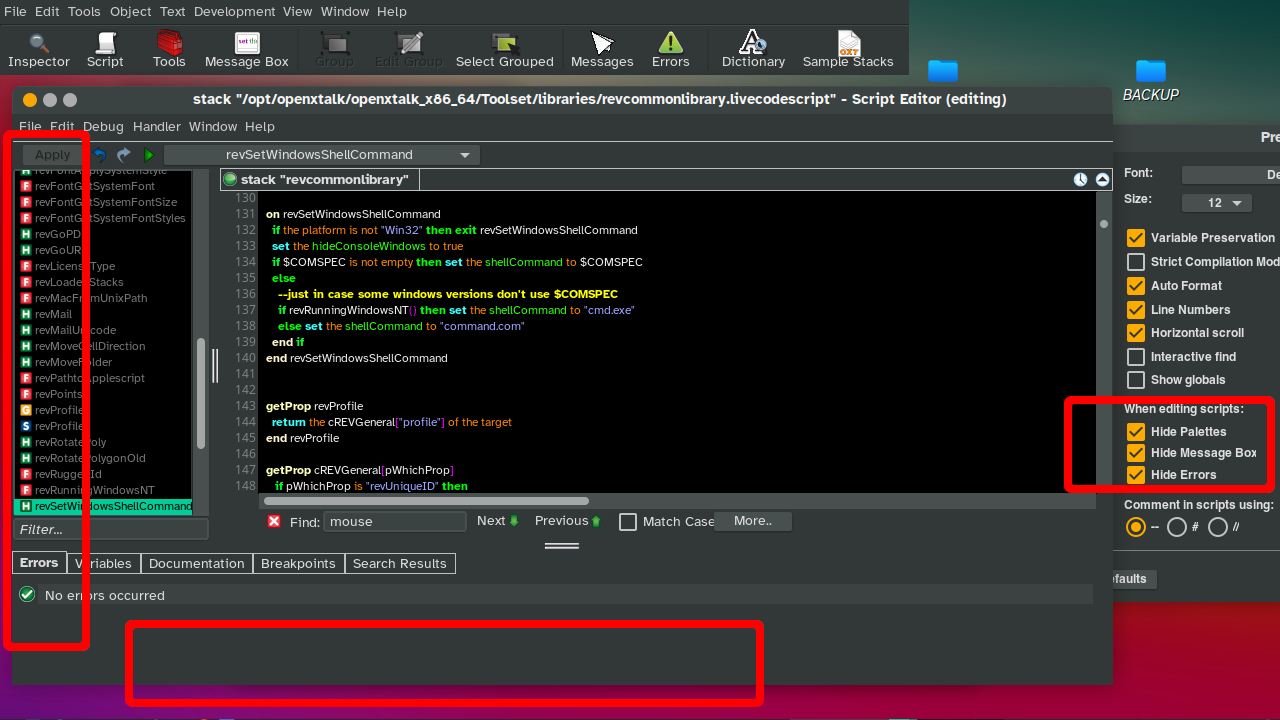1280x720 pixels.
Task: Close the Find bar with the red X
Action: [274, 521]
